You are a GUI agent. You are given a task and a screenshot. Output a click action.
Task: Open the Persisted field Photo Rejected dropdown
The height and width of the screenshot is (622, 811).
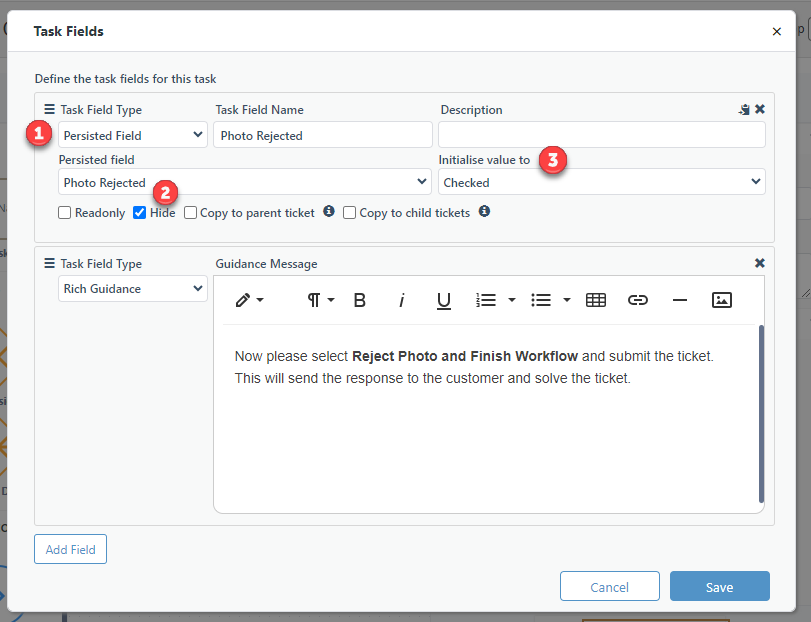point(245,182)
